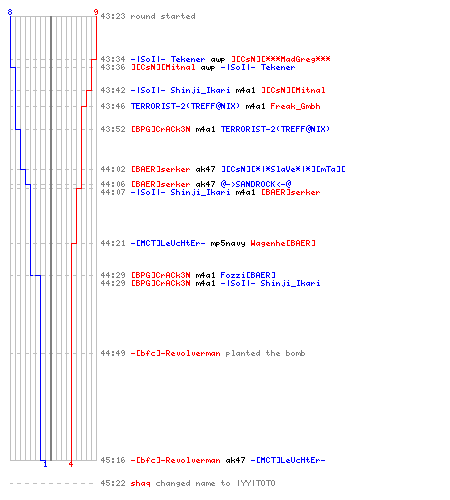Click Freak_Gmbh player name
450x500 pixels.
[295, 106]
